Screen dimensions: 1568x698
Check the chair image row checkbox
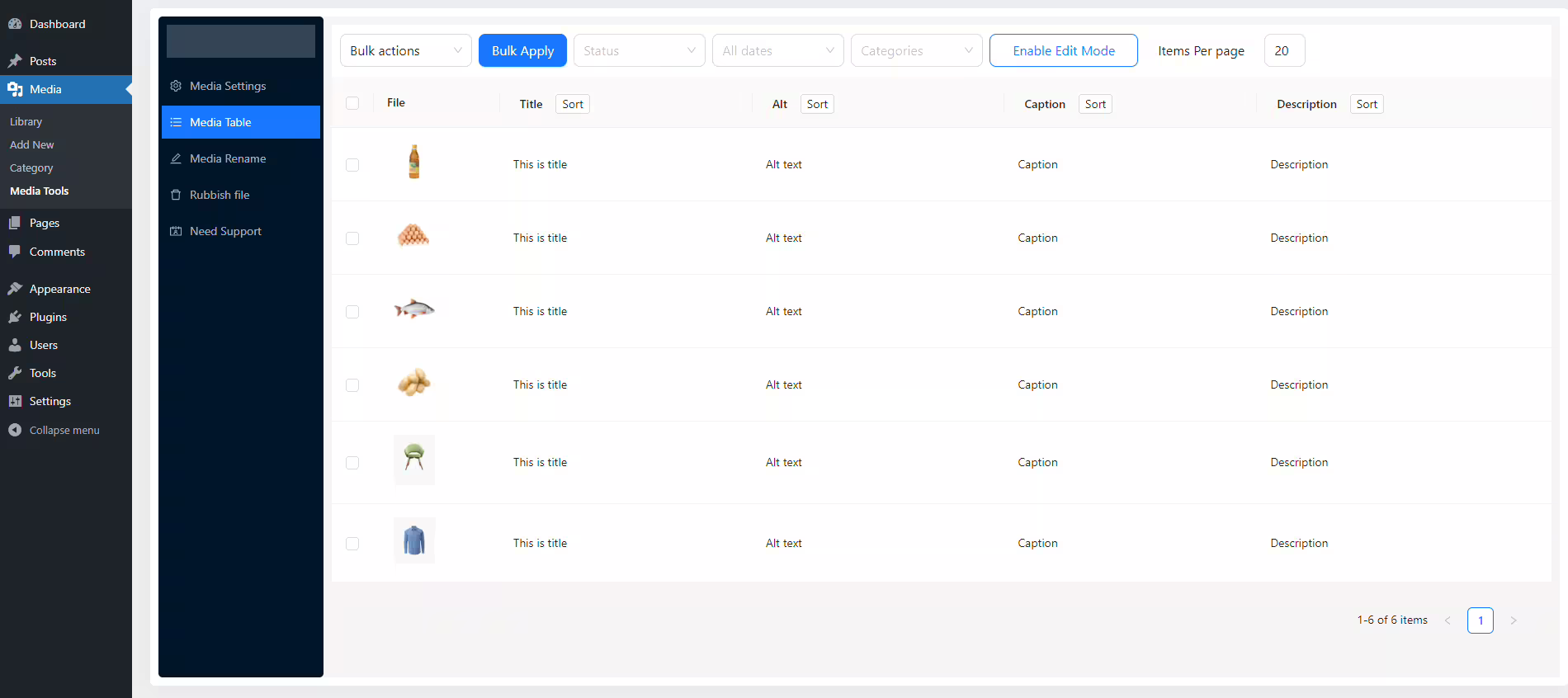tap(352, 463)
